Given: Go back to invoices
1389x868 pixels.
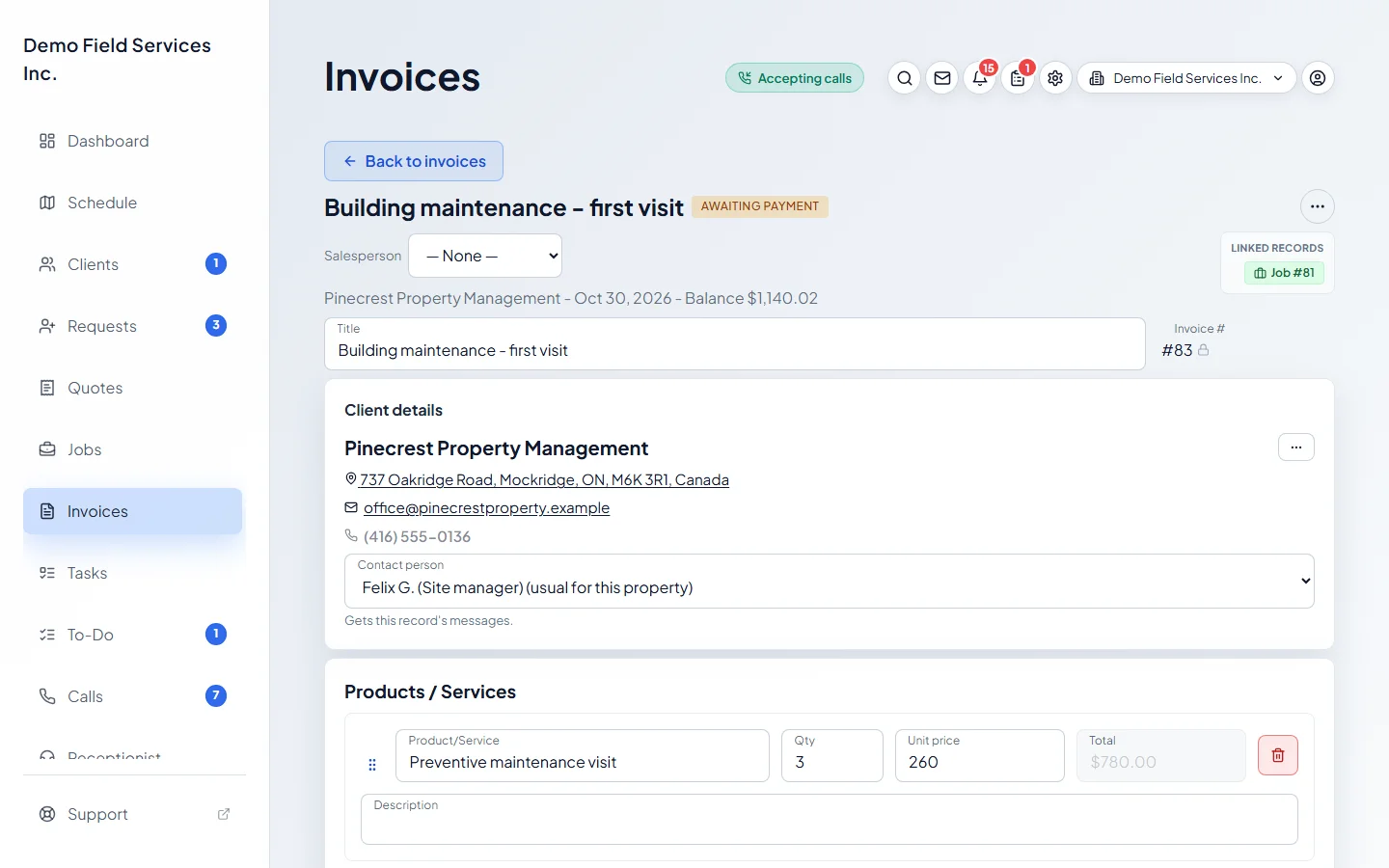Looking at the screenshot, I should (x=414, y=161).
